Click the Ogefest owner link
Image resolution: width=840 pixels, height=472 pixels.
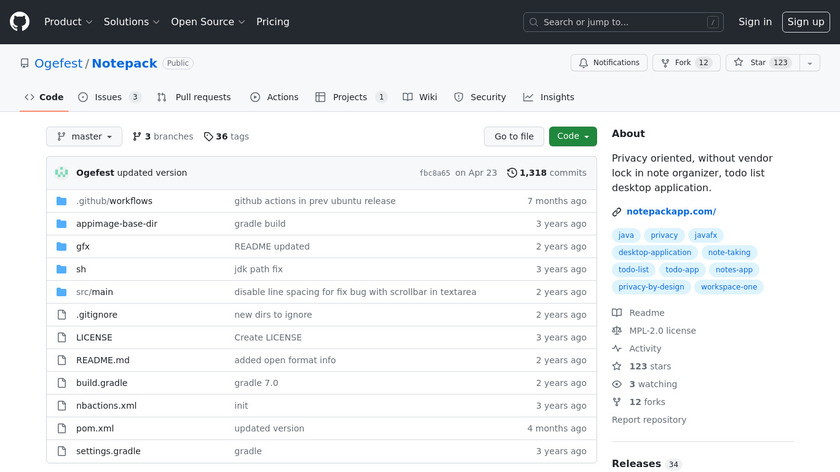coord(58,63)
